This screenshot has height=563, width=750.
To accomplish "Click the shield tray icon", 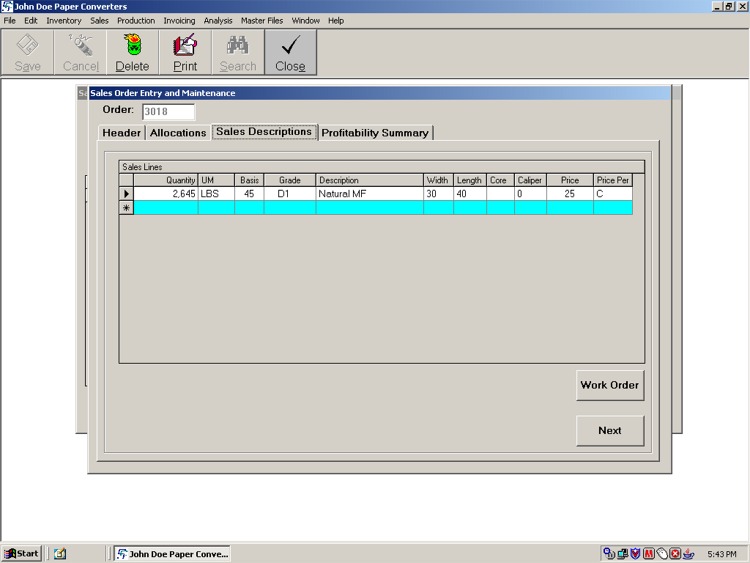I will point(635,554).
